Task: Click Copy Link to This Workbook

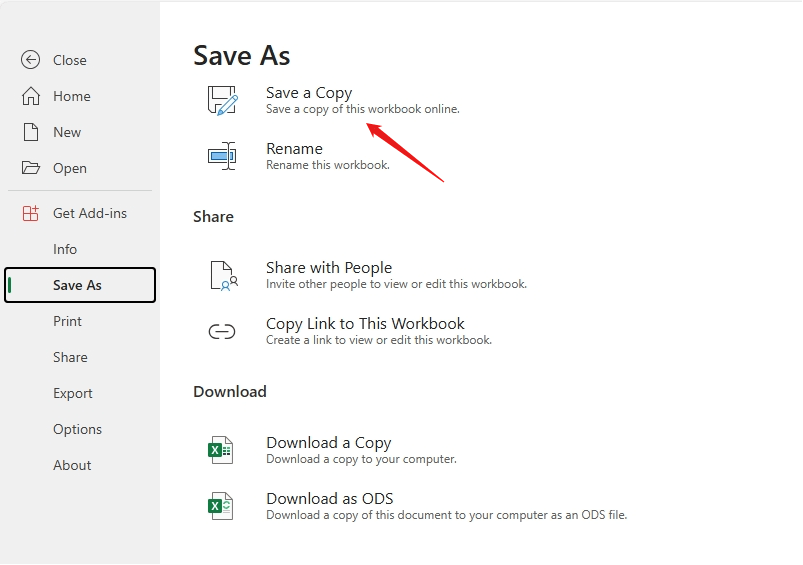Action: point(365,324)
